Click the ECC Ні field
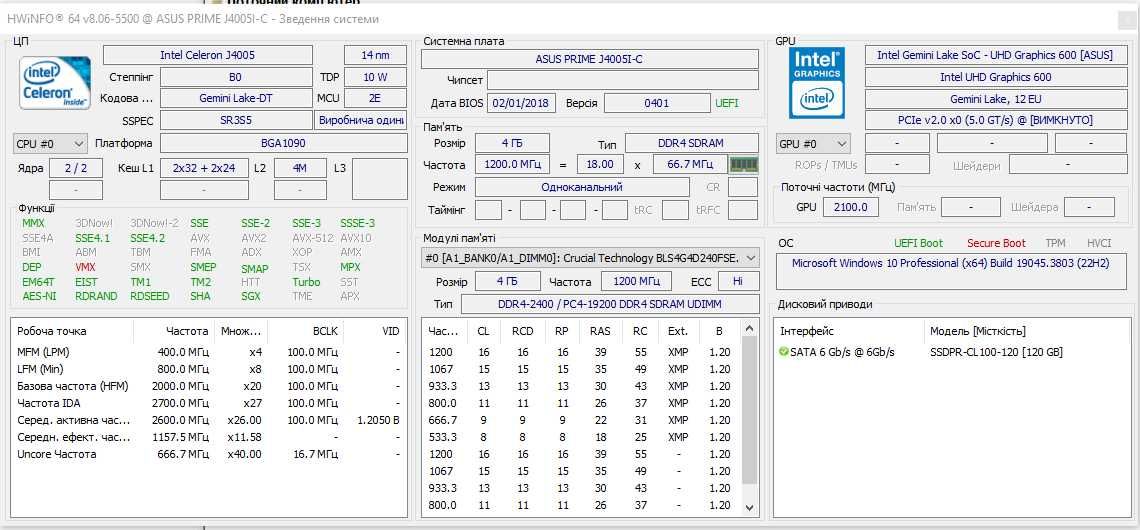The image size is (1140, 530). pyautogui.click(x=739, y=281)
